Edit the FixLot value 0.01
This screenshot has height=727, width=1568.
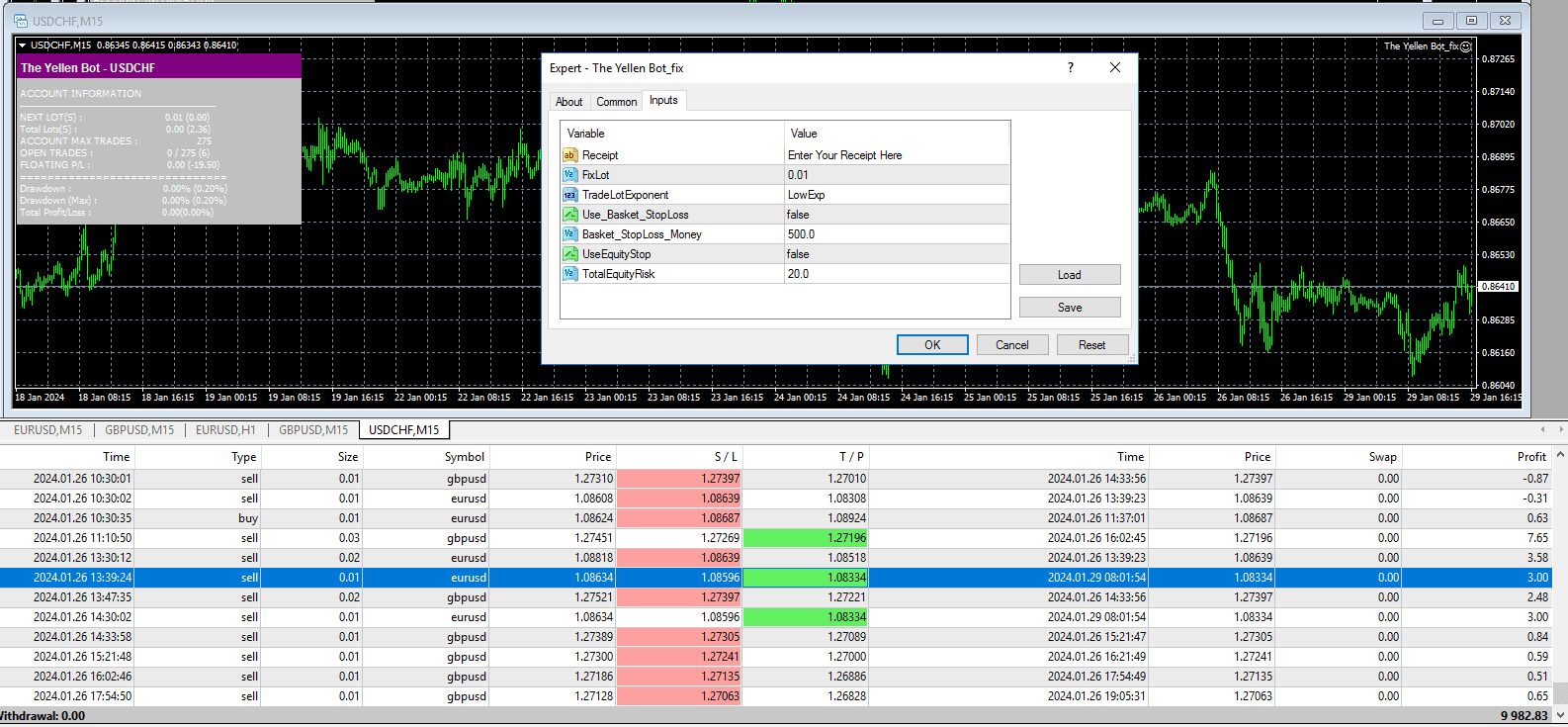[897, 175]
